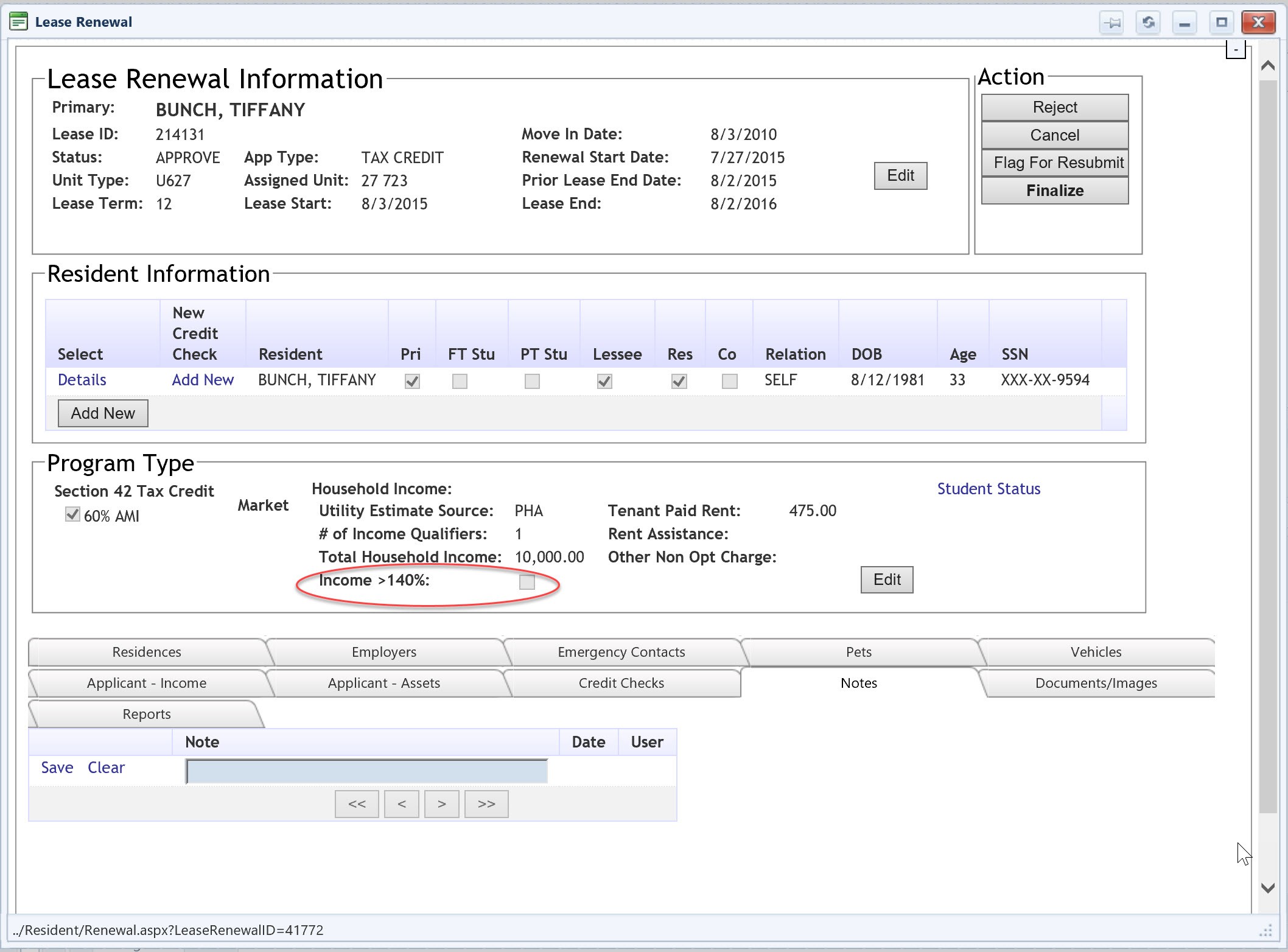Open the Details link for the resident

pos(82,380)
